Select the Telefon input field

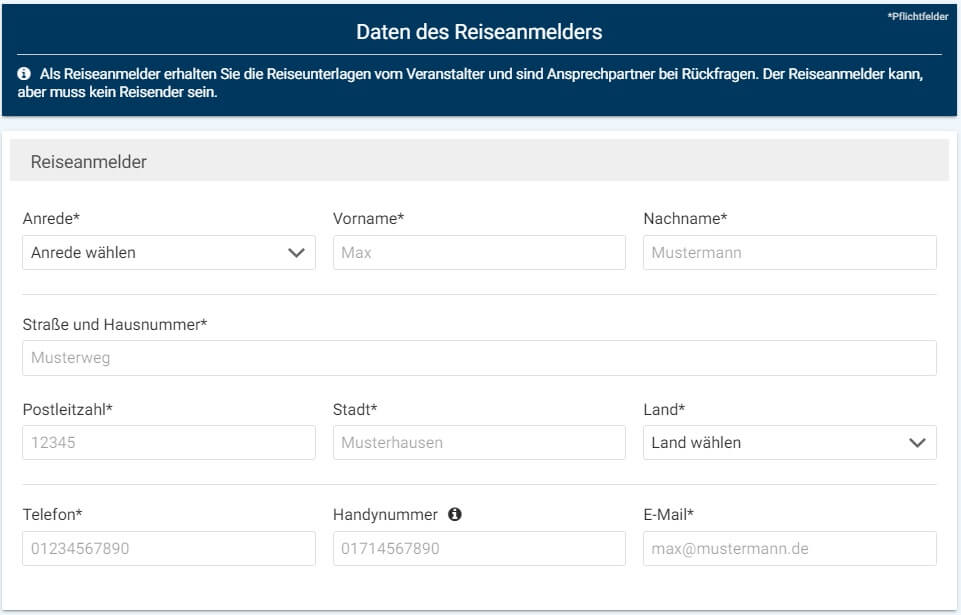pos(168,549)
